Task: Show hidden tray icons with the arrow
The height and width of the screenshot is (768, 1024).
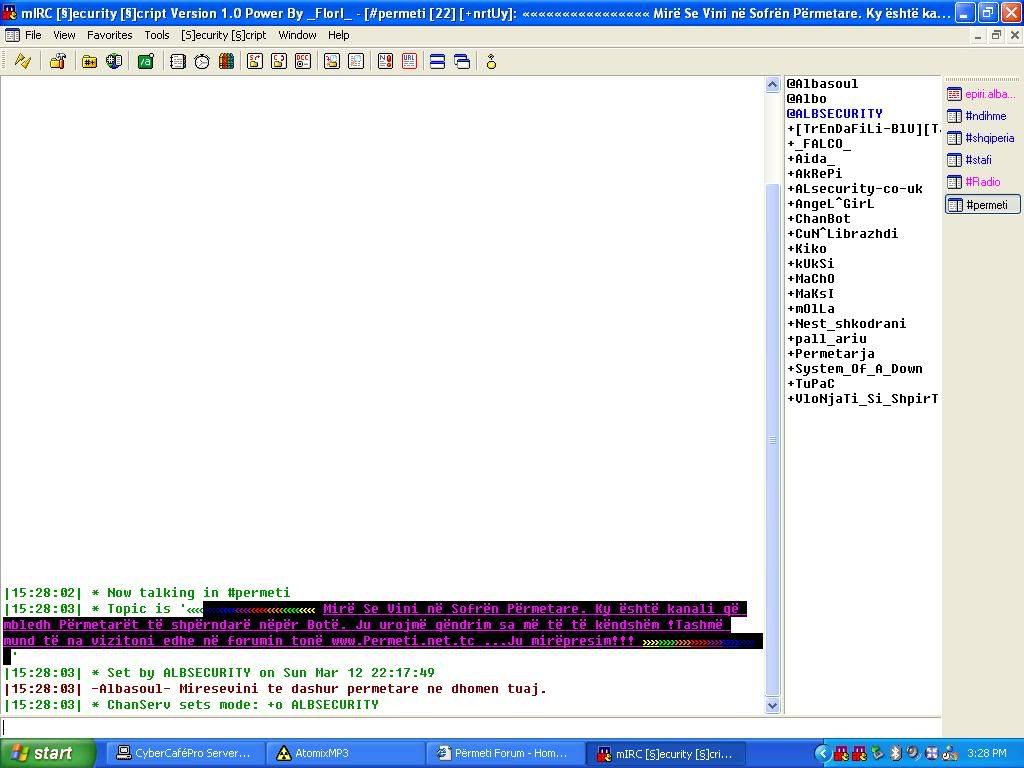Action: coord(822,754)
